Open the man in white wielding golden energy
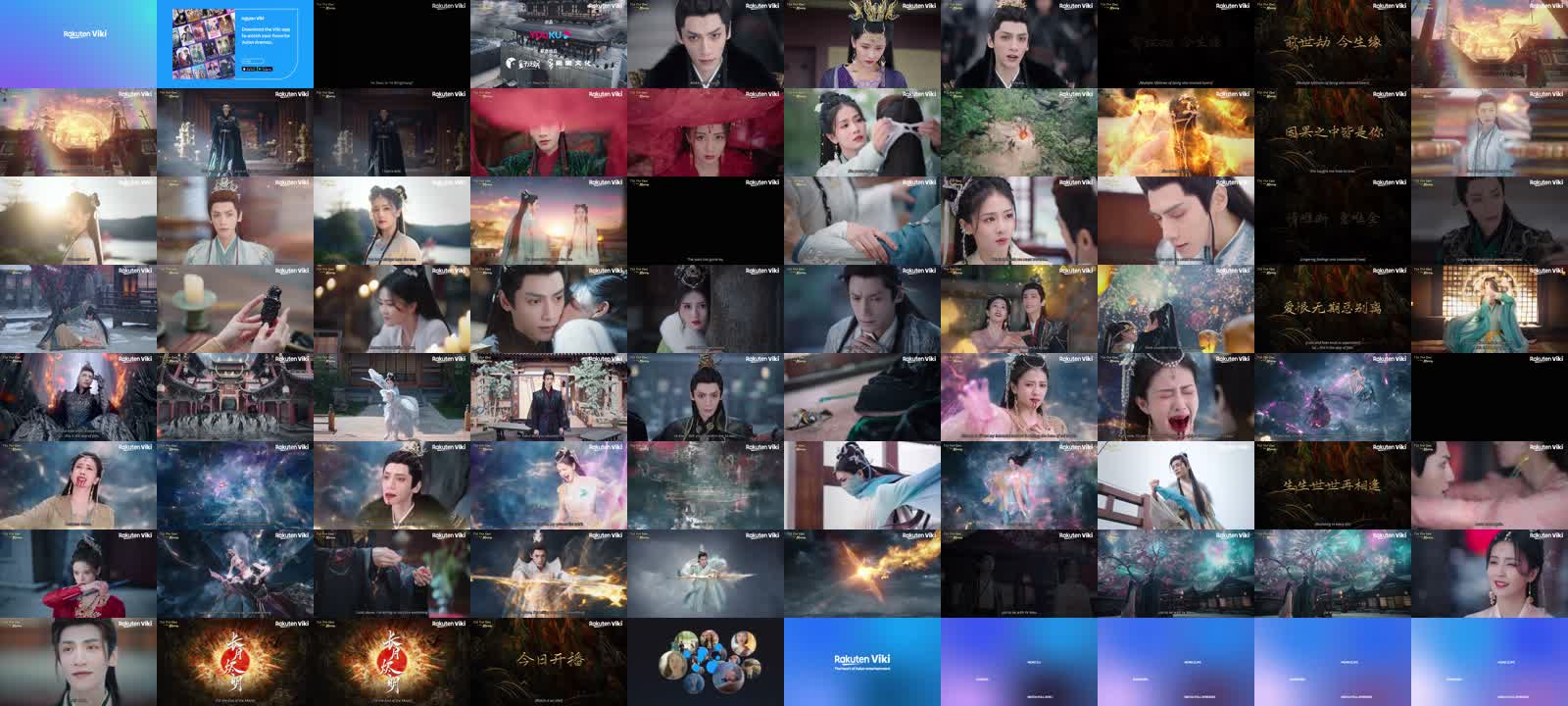 [549, 574]
